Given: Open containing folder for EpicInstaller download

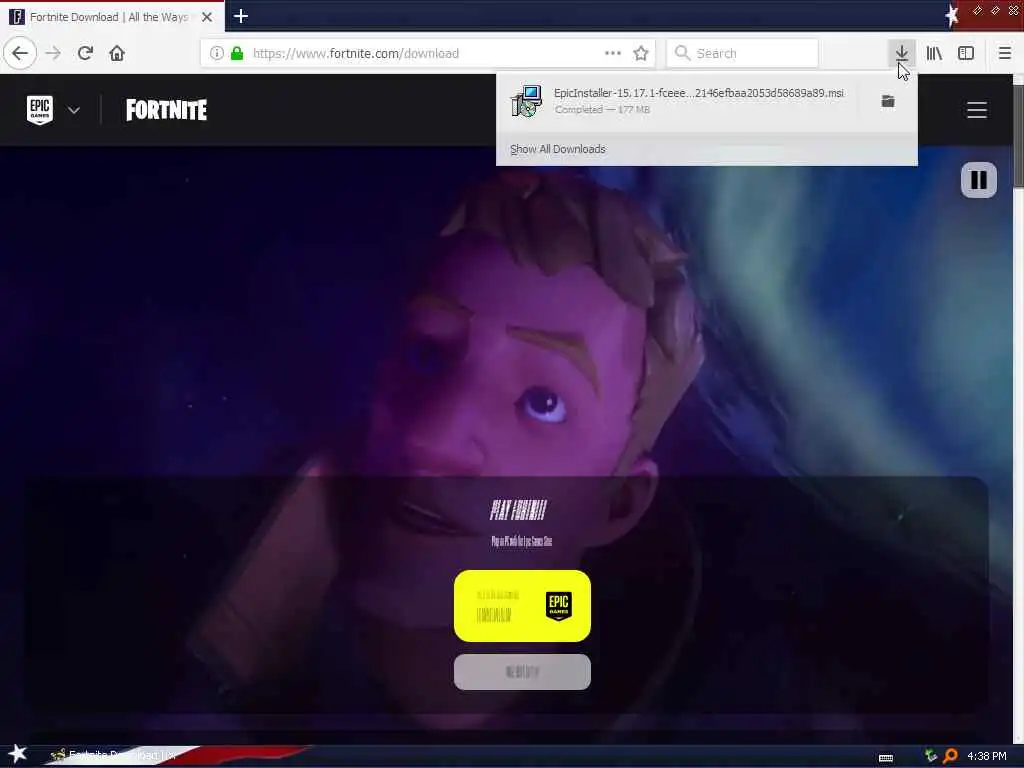Looking at the screenshot, I should coord(888,101).
